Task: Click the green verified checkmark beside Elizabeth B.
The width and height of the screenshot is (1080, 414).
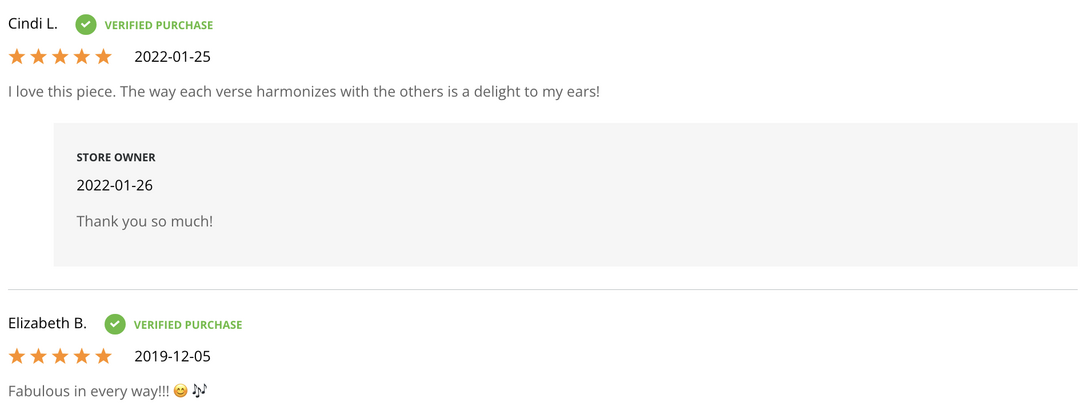Action: 115,324
